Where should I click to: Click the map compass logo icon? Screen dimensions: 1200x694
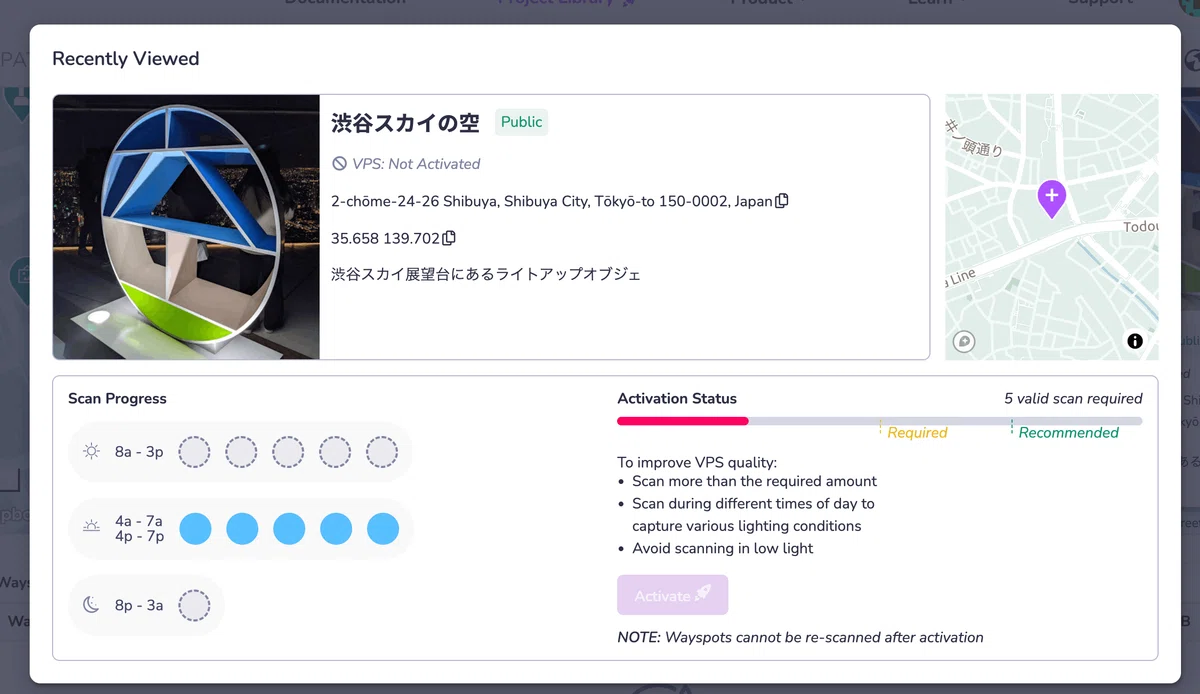[964, 341]
